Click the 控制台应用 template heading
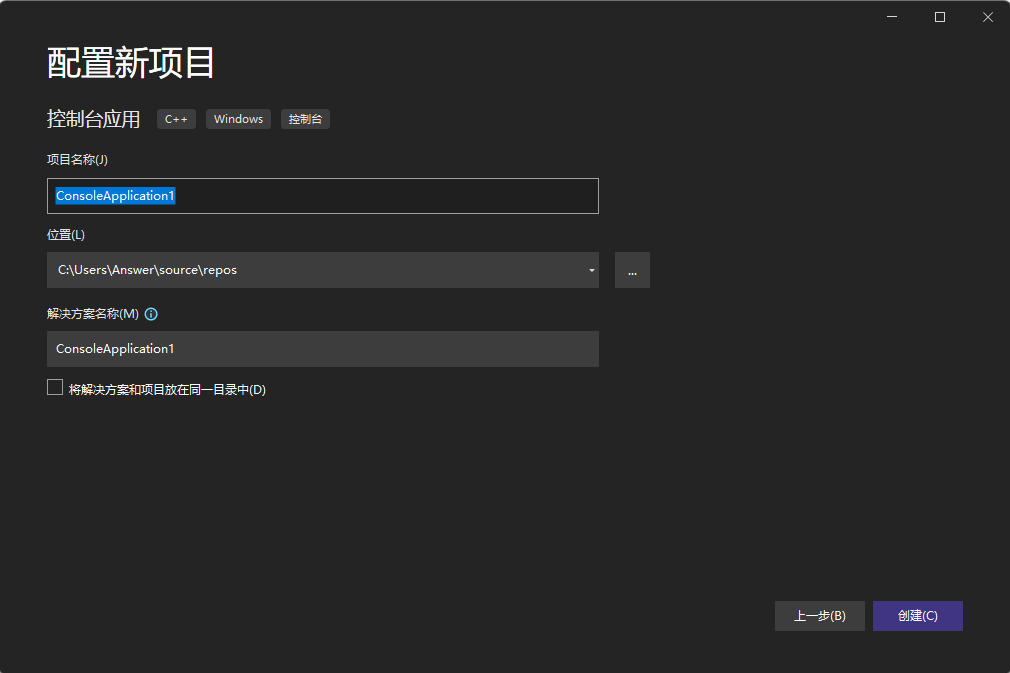This screenshot has width=1010, height=673. [x=93, y=119]
